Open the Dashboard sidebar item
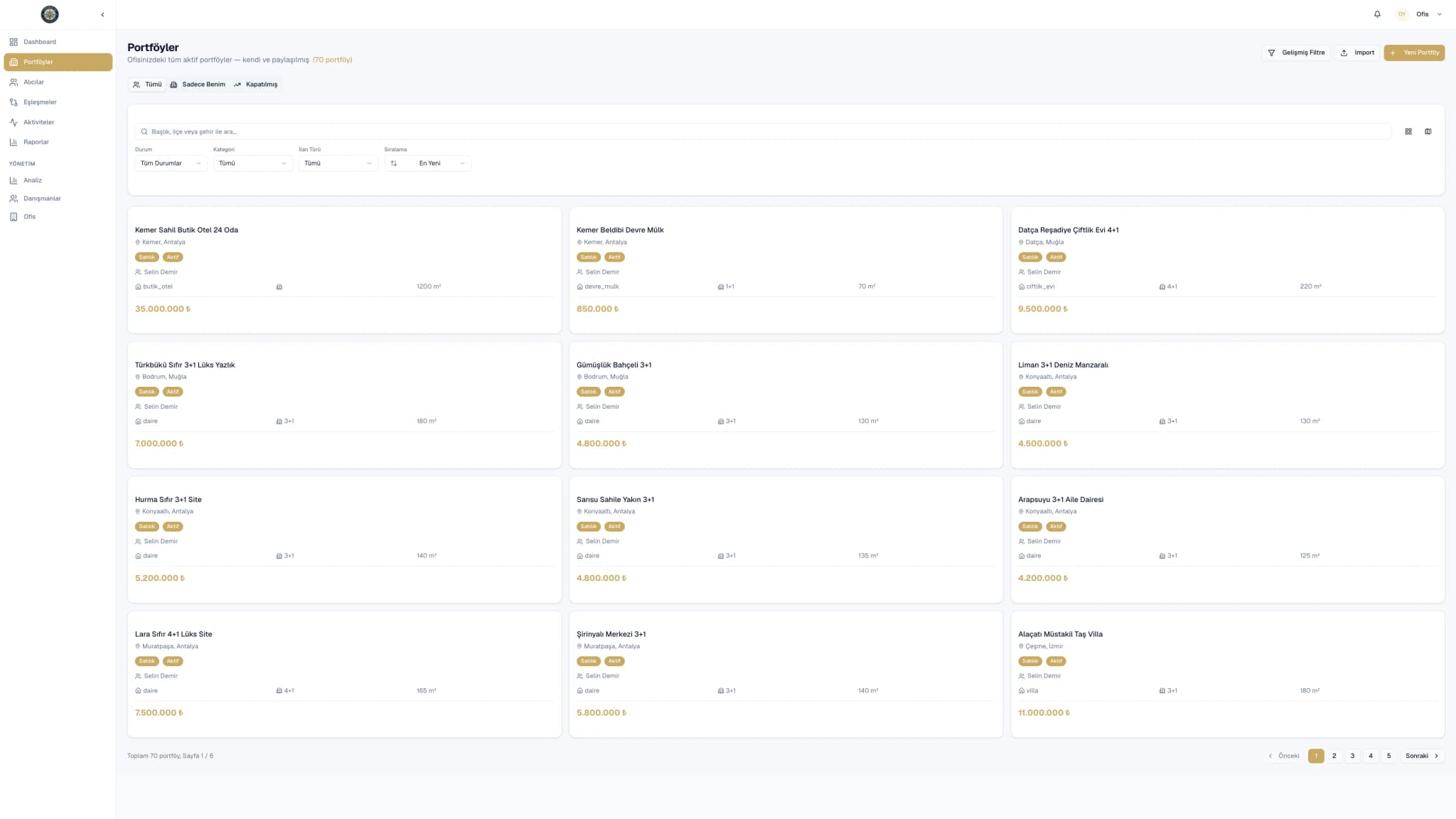1456x819 pixels. [x=58, y=42]
